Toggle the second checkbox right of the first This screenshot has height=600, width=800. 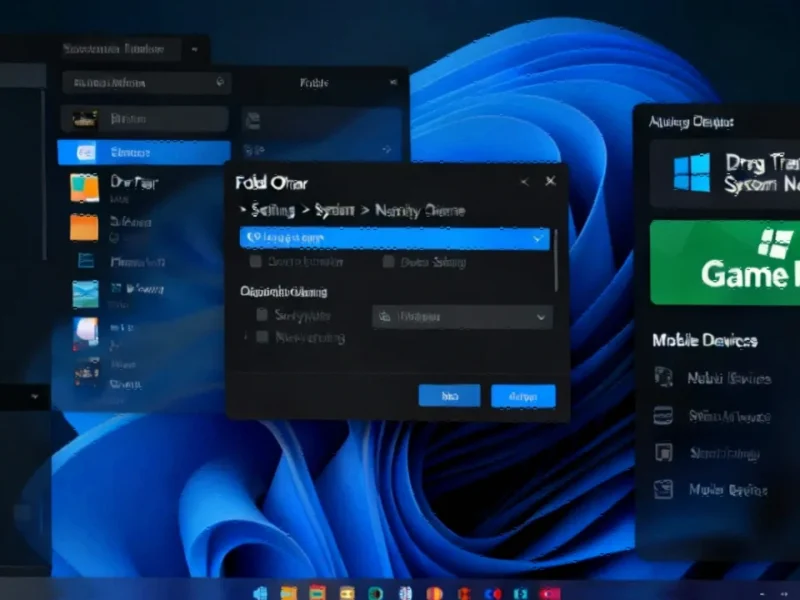(x=389, y=262)
